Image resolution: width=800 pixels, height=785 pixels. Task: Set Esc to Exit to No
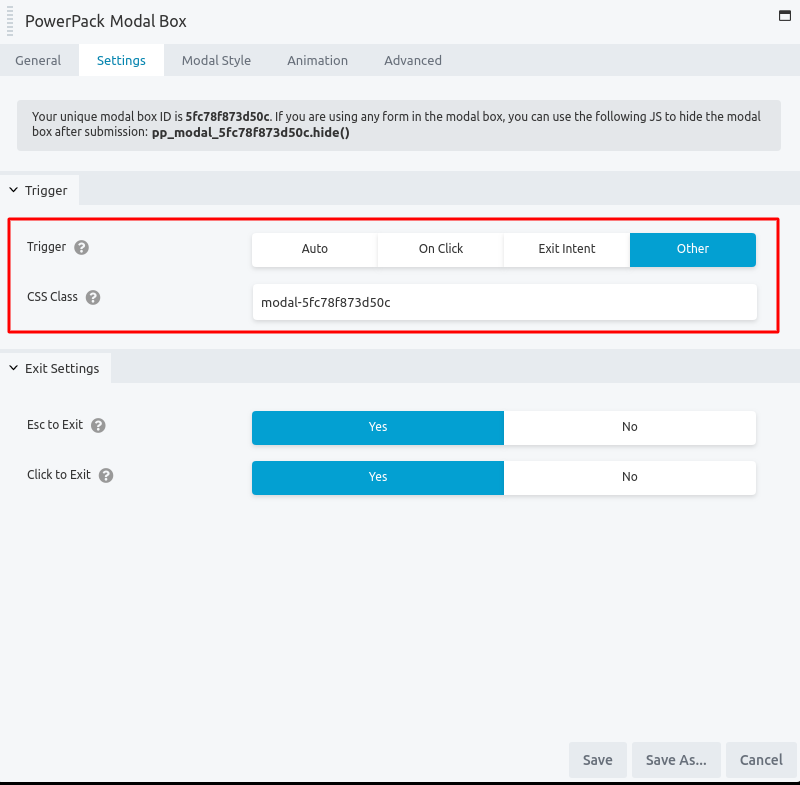click(x=630, y=427)
